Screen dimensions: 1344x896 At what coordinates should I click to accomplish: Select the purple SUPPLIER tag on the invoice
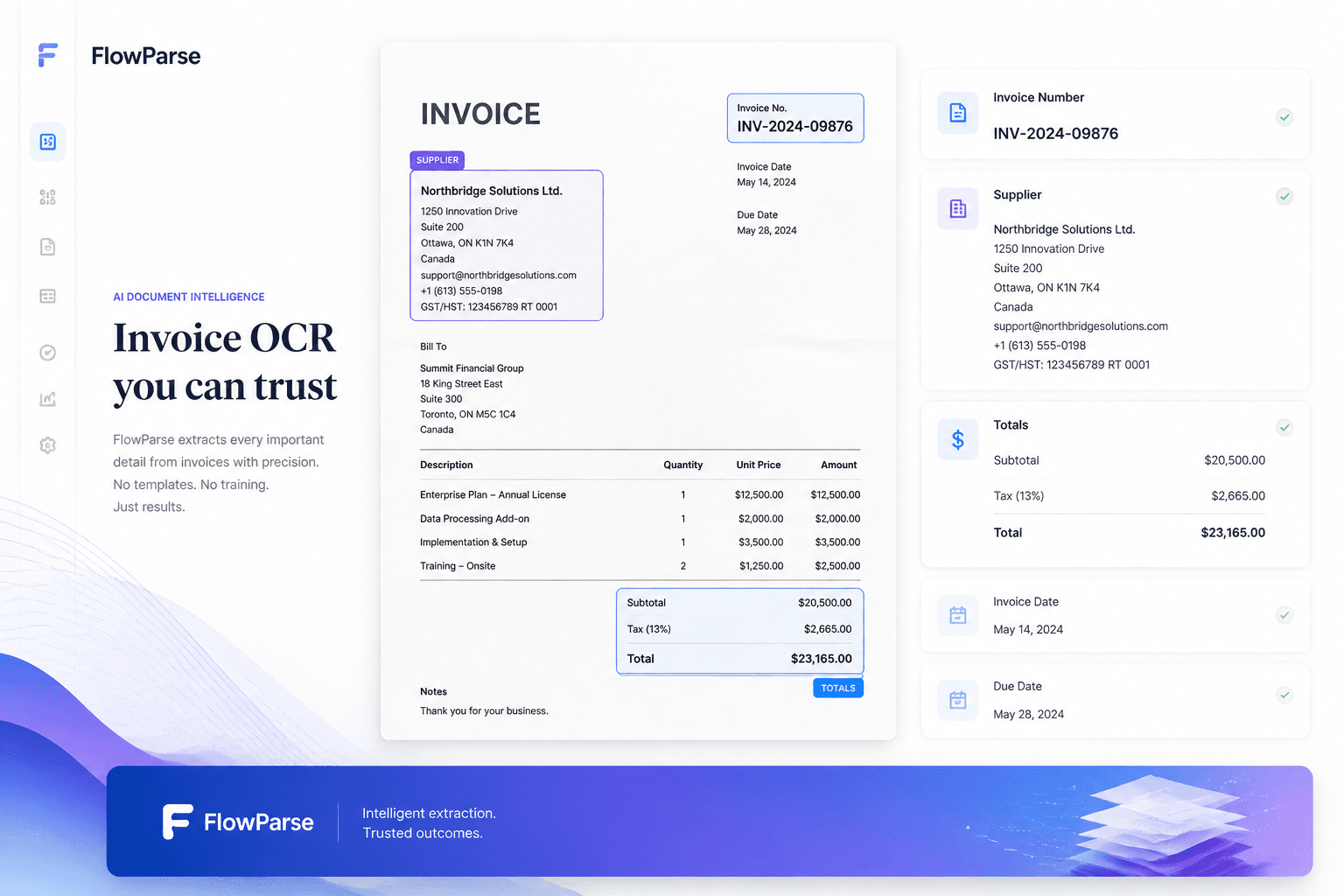pos(437,160)
